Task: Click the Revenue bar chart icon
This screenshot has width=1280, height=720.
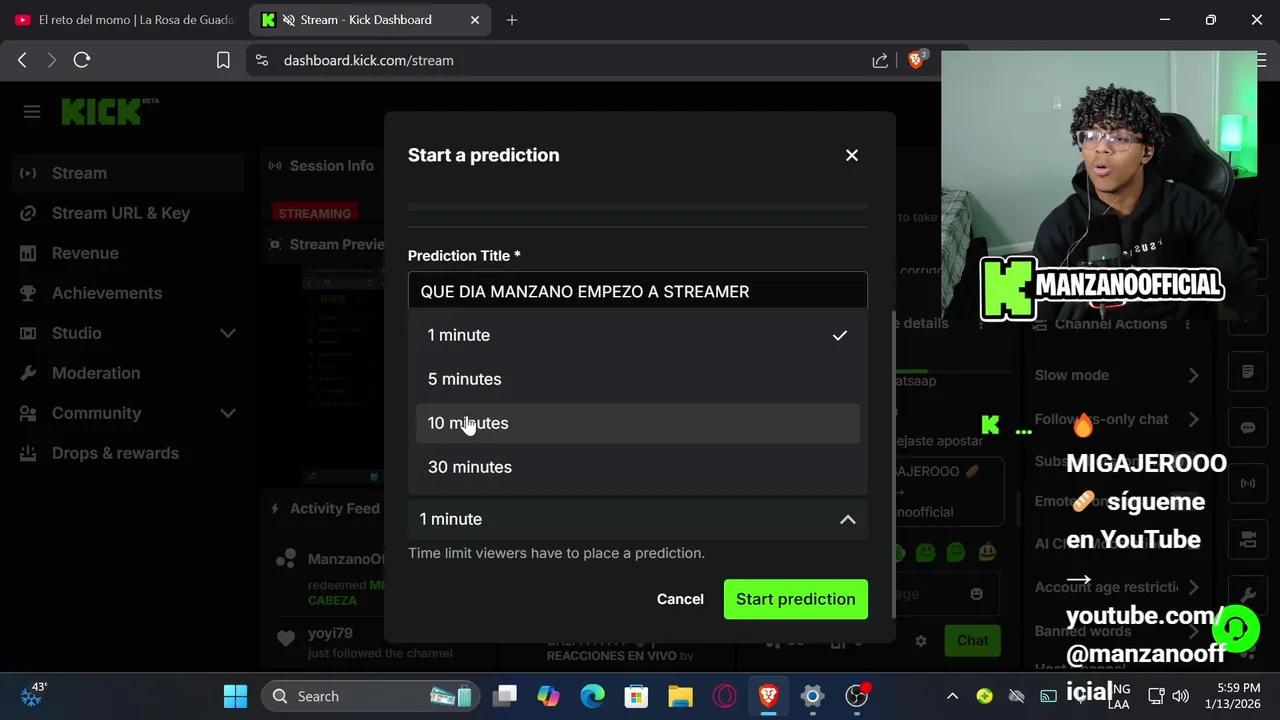Action: point(28,253)
